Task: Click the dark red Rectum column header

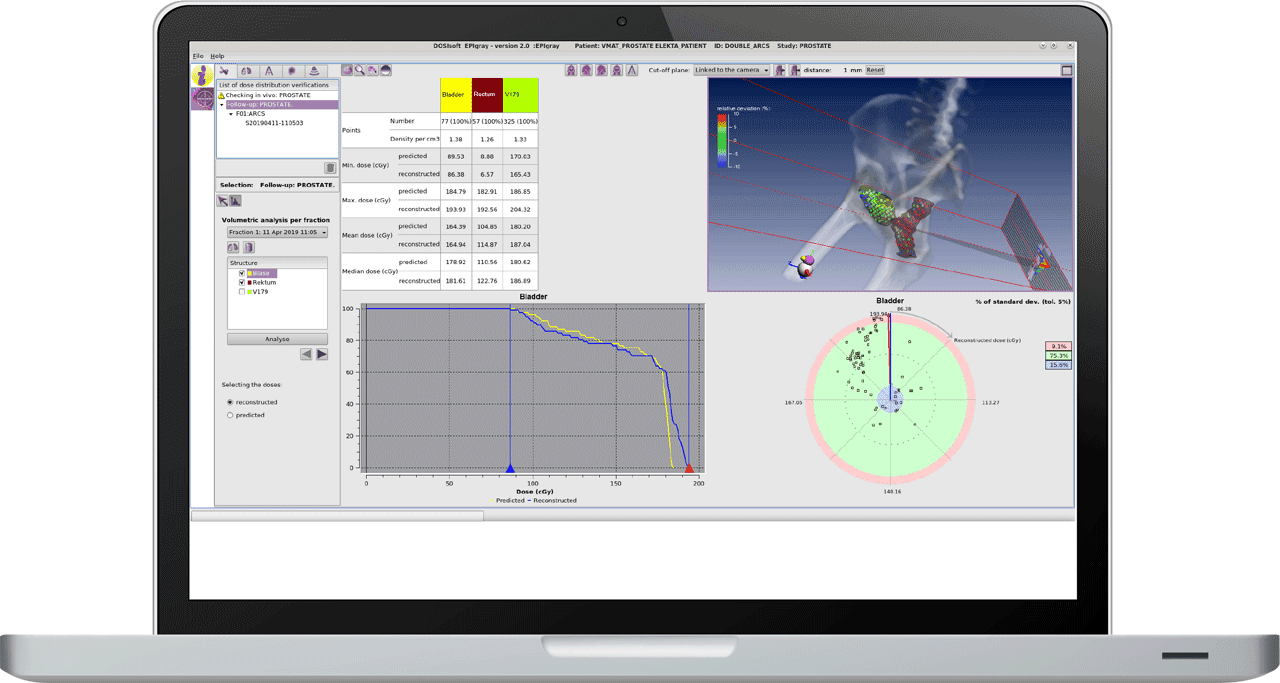Action: click(487, 95)
